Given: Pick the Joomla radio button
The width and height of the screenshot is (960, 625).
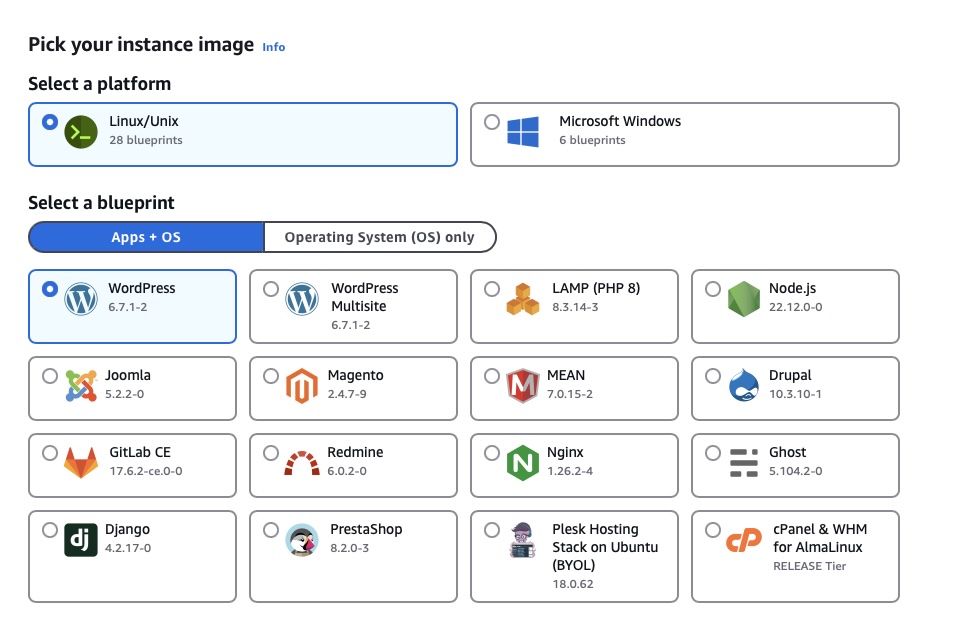Looking at the screenshot, I should pyautogui.click(x=50, y=376).
